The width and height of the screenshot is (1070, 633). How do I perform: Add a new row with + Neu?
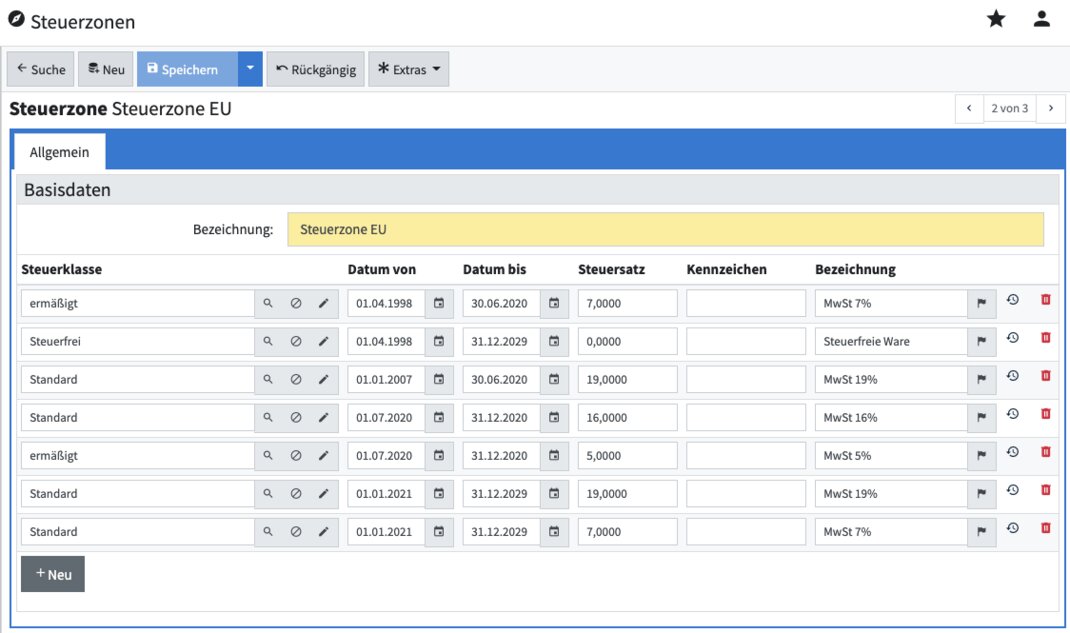coord(53,574)
